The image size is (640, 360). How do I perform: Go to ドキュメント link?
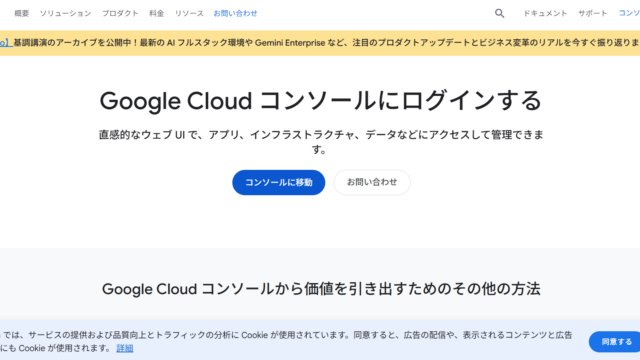pos(545,13)
